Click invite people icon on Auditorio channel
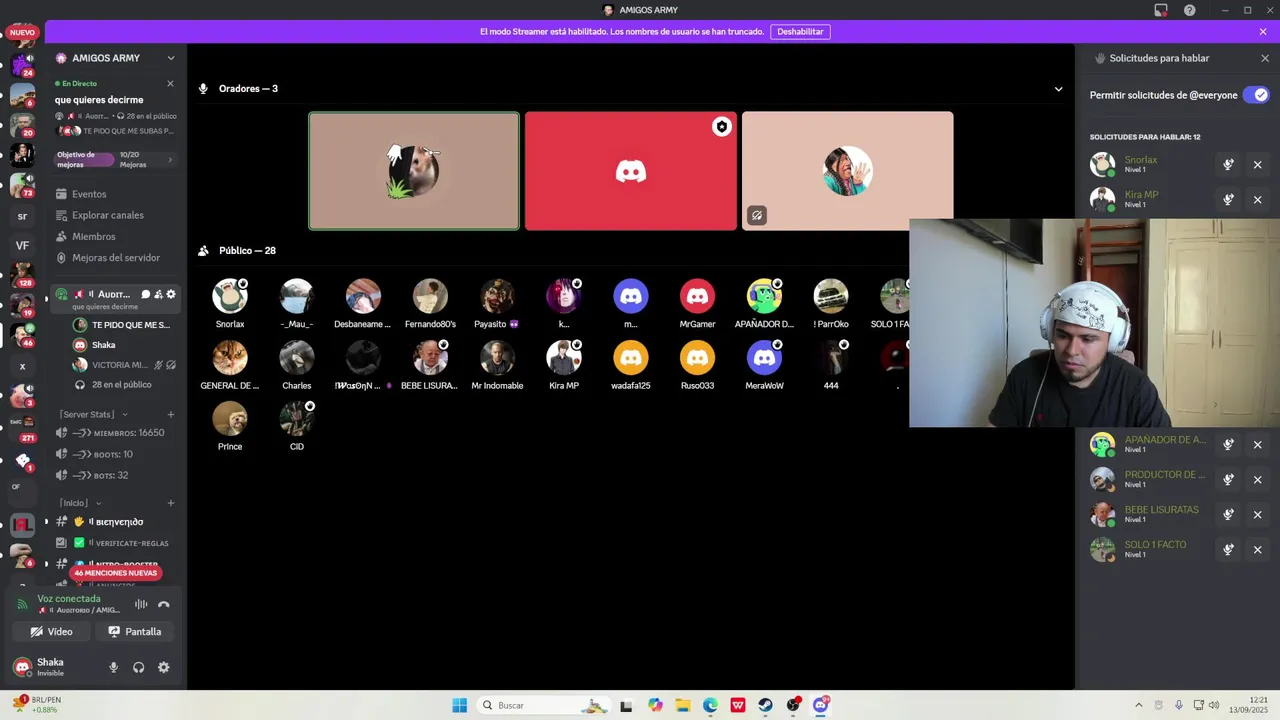The height and width of the screenshot is (720, 1280). [158, 294]
